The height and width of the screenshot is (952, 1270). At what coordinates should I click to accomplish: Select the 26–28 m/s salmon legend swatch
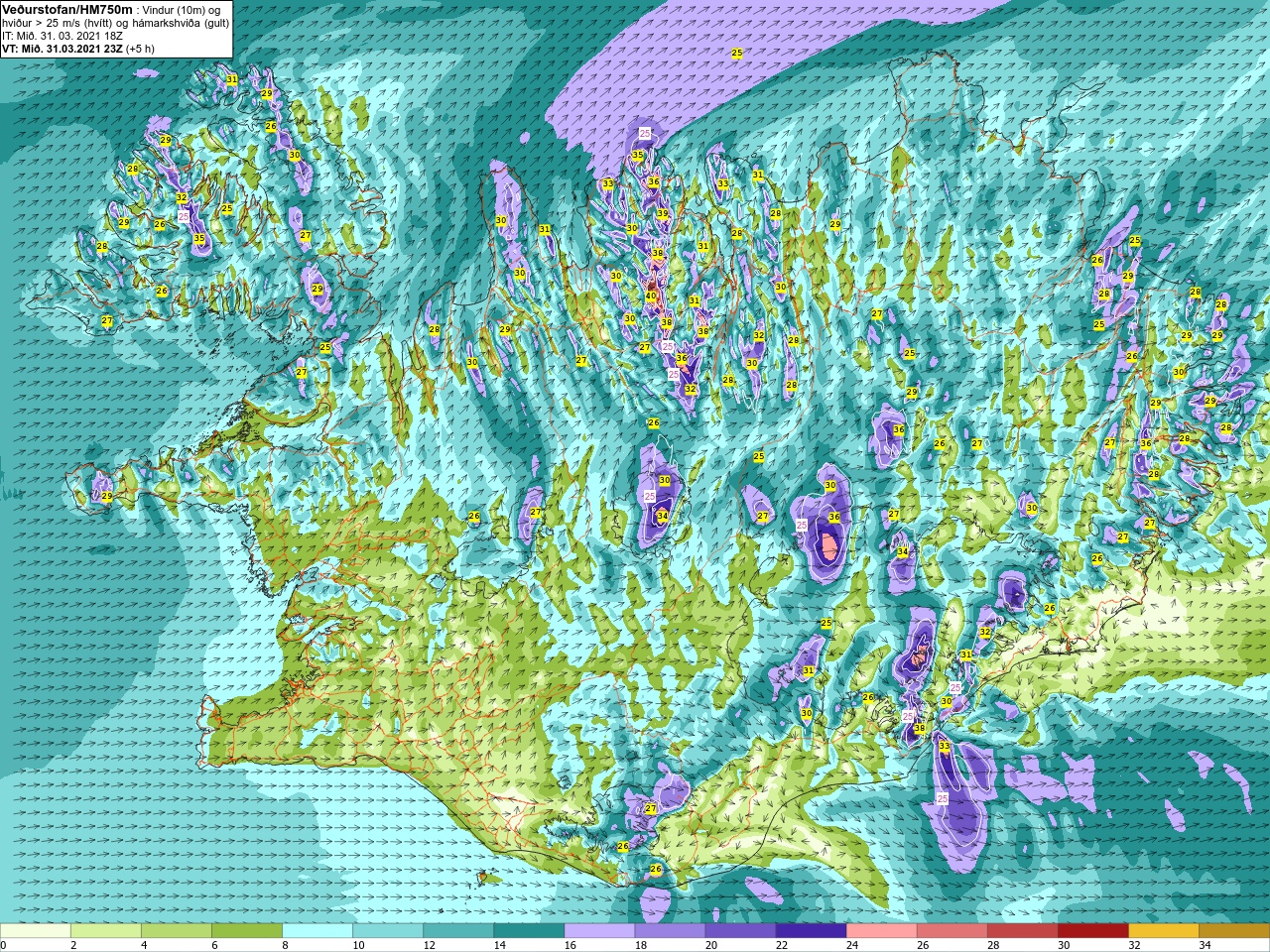tap(952, 931)
